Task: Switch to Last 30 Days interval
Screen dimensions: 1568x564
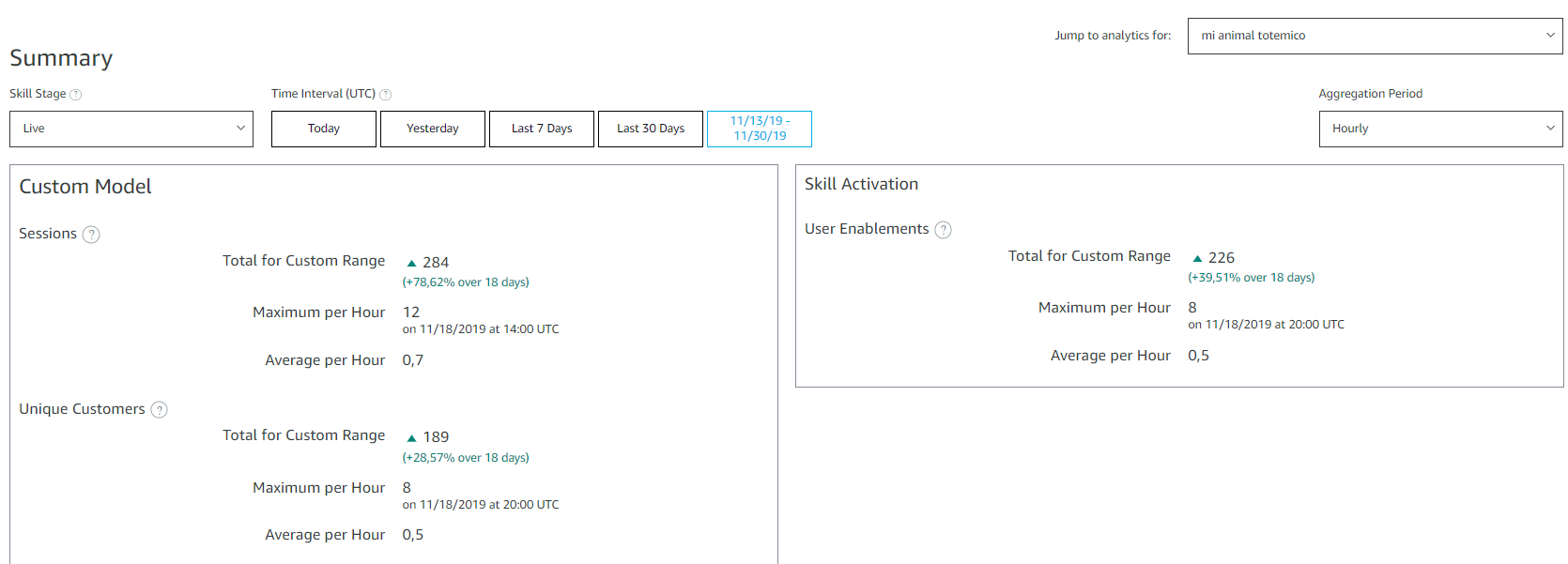Action: coord(651,129)
